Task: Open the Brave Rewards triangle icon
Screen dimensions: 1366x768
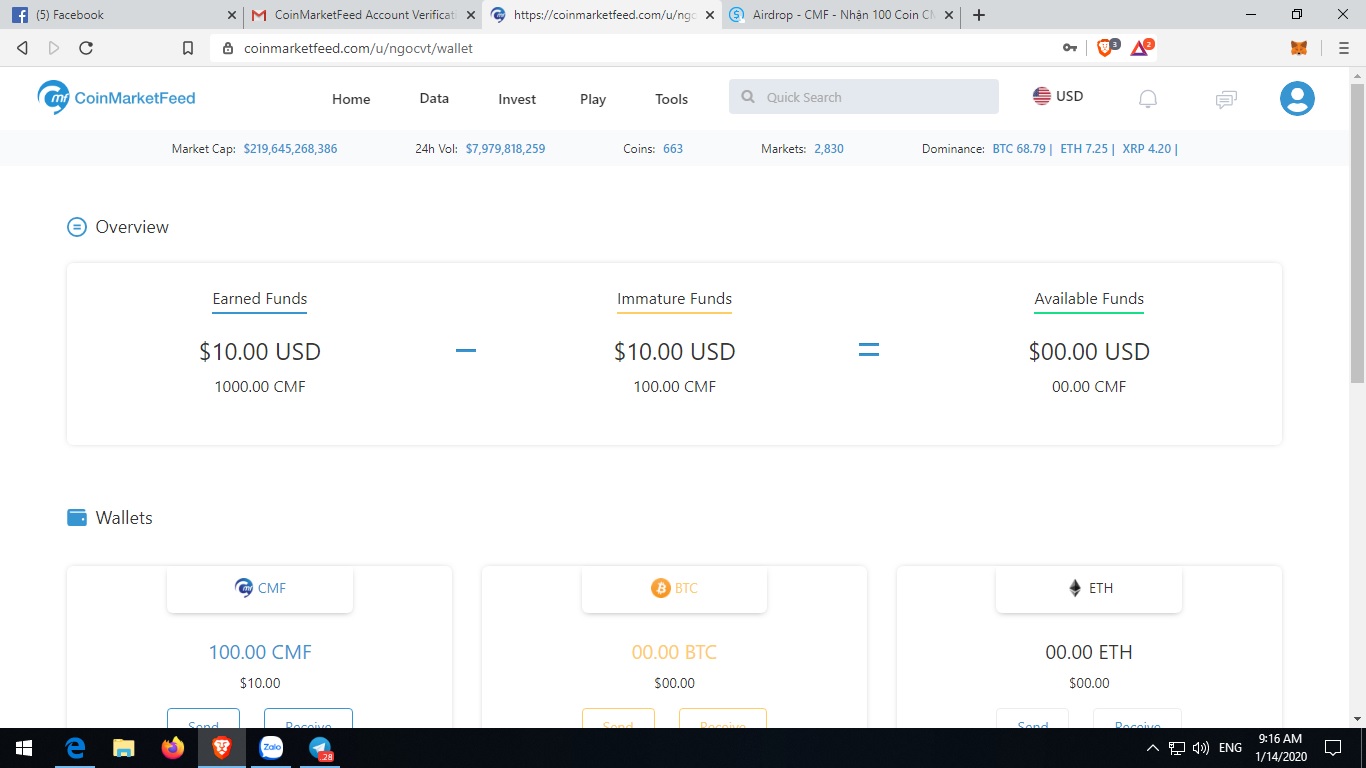Action: 1141,47
